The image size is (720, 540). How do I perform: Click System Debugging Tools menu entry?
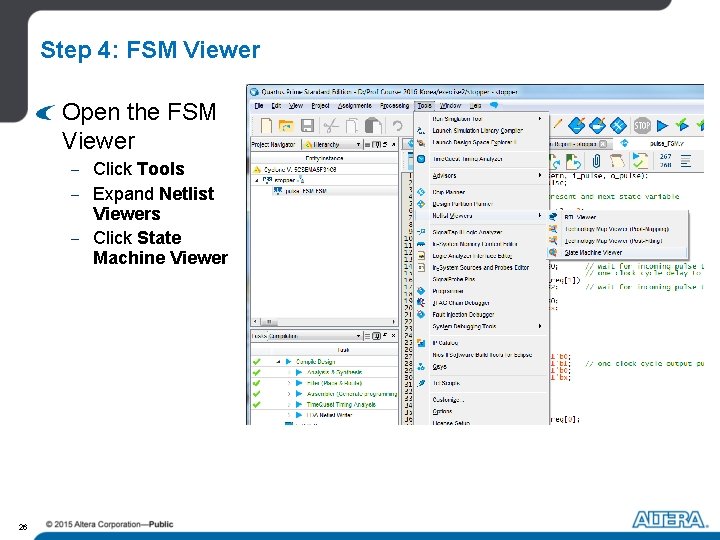(481, 326)
